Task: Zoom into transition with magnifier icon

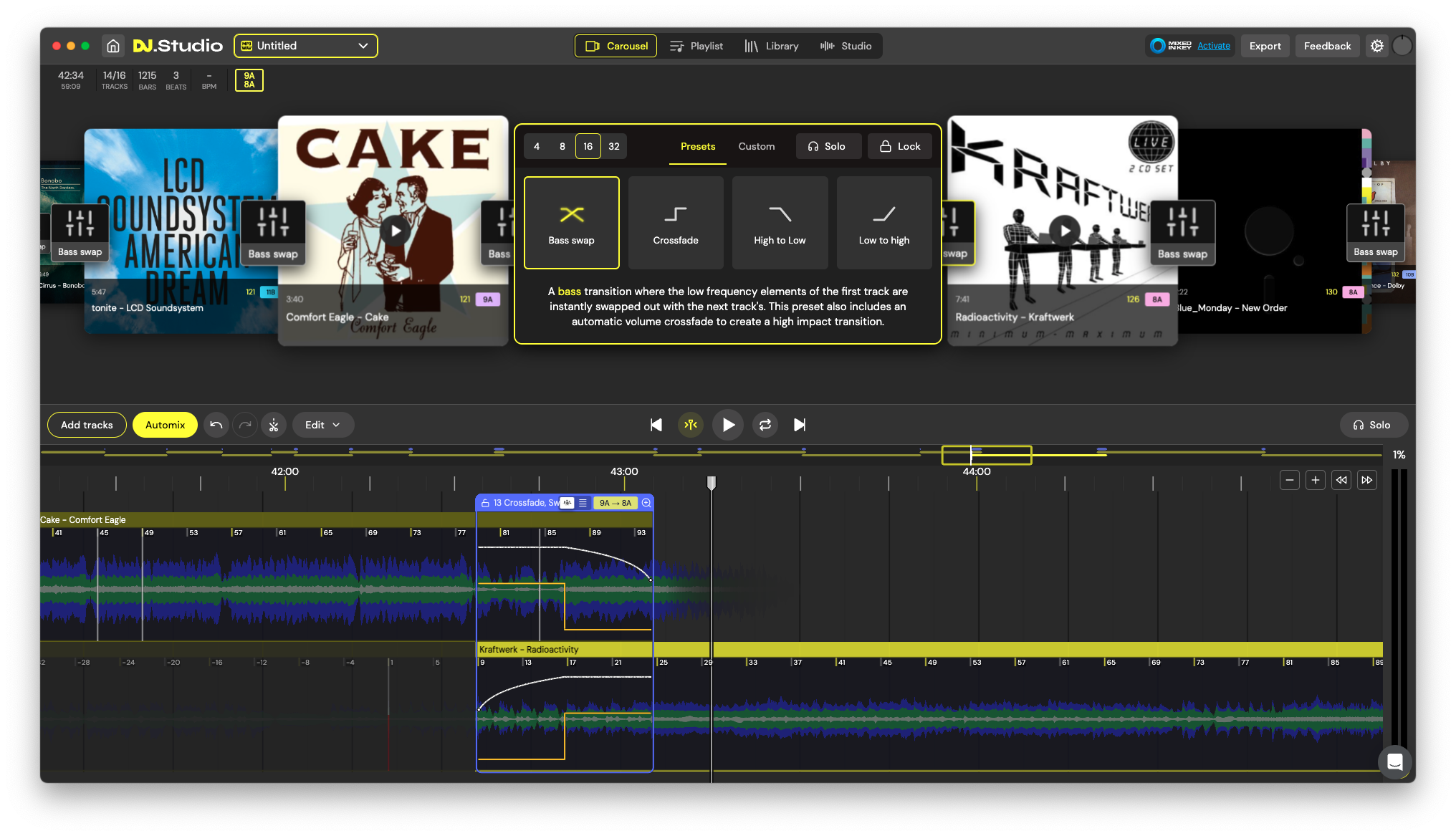Action: pyautogui.click(x=646, y=503)
